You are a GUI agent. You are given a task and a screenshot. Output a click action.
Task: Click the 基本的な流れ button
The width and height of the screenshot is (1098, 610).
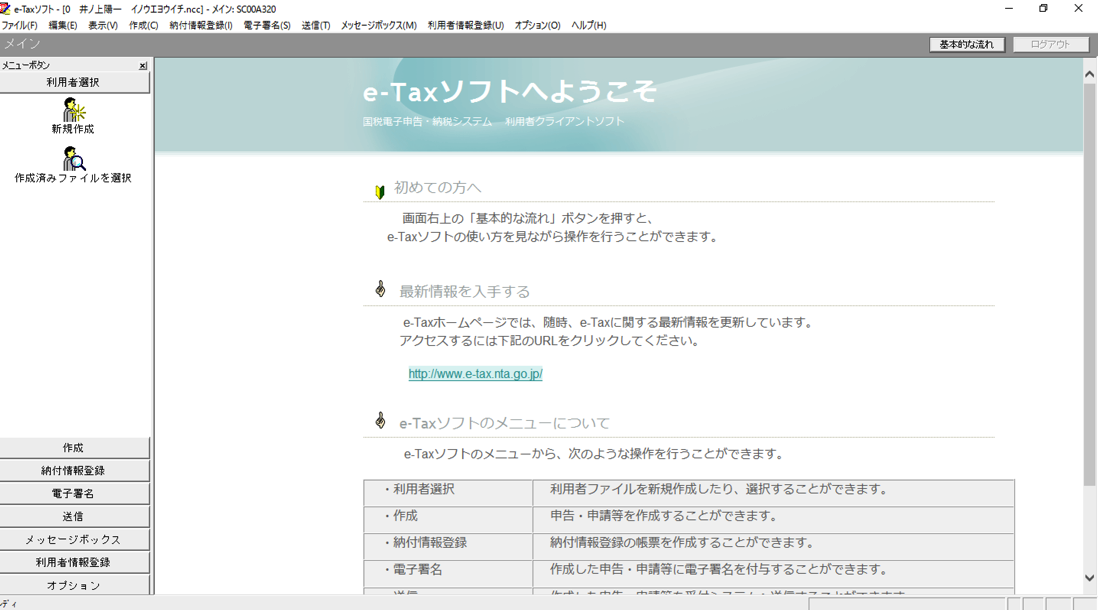click(966, 44)
